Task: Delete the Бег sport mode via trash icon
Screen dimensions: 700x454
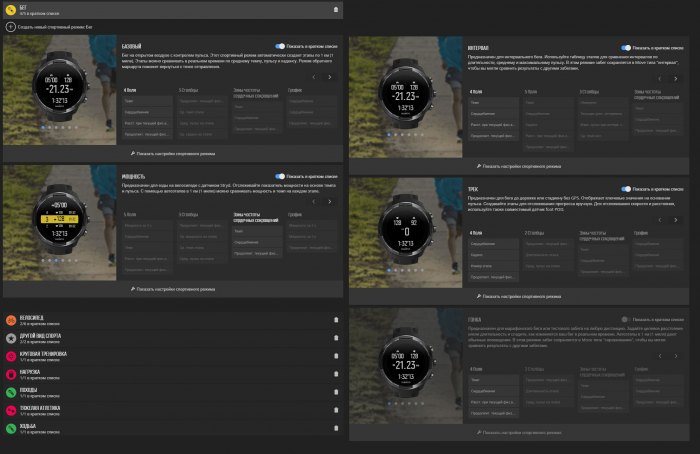Action: [x=336, y=9]
